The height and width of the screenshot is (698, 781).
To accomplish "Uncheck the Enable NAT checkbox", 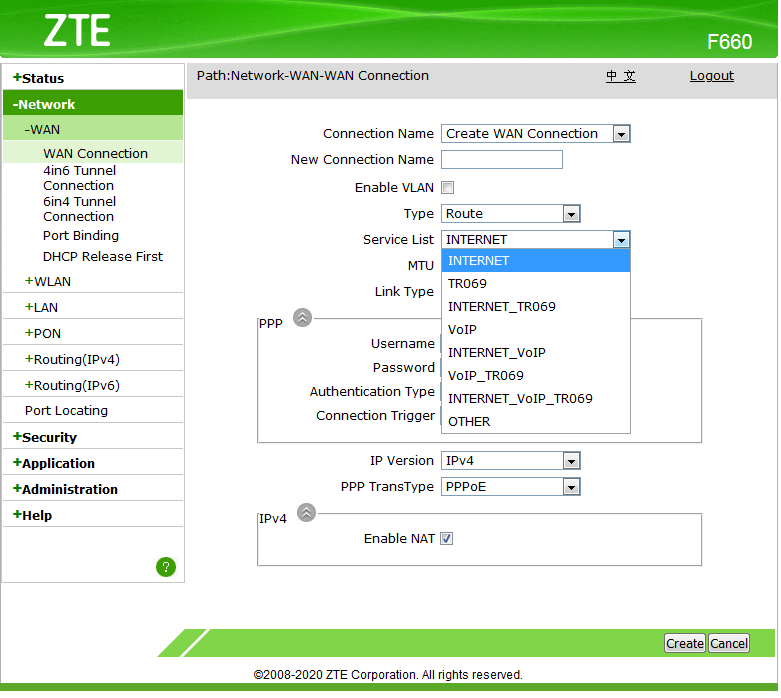I will [x=446, y=539].
